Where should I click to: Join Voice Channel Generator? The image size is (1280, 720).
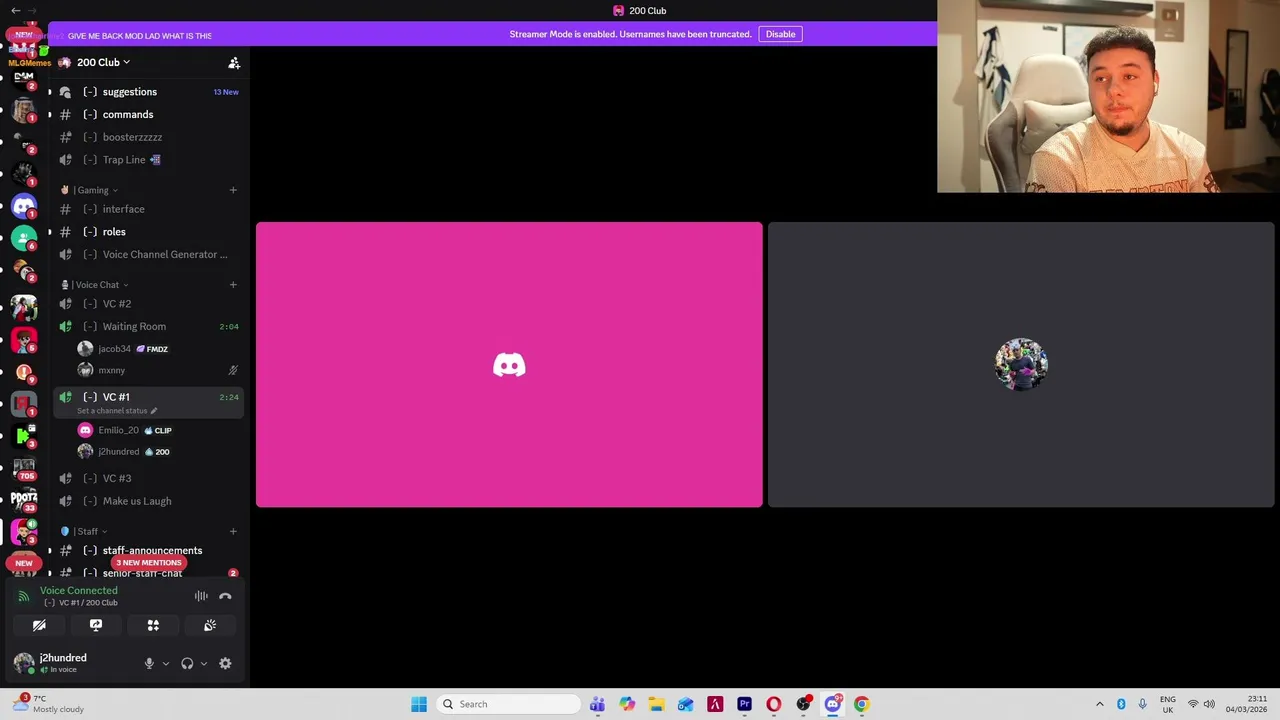pyautogui.click(x=148, y=254)
